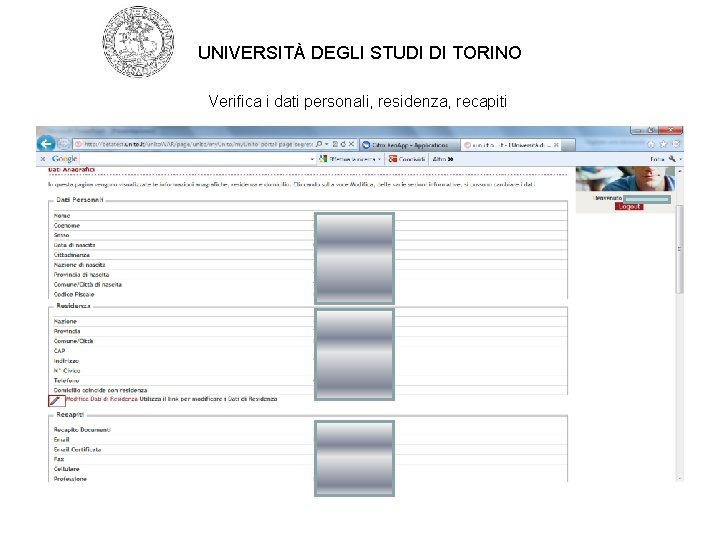Click the 'Email Certificata' row label
The height and width of the screenshot is (540, 720).
tap(77, 450)
